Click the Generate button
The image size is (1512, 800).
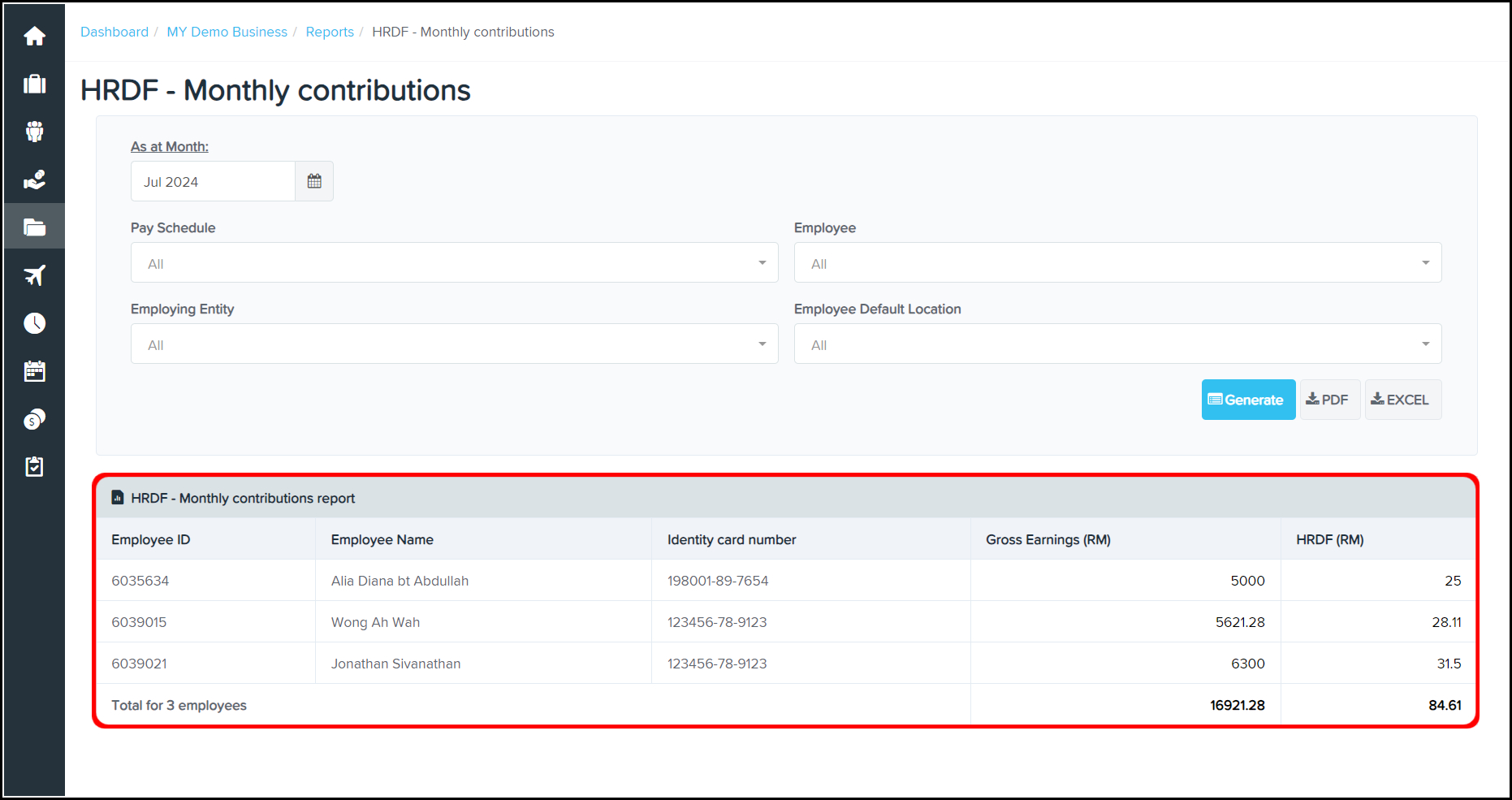1248,400
